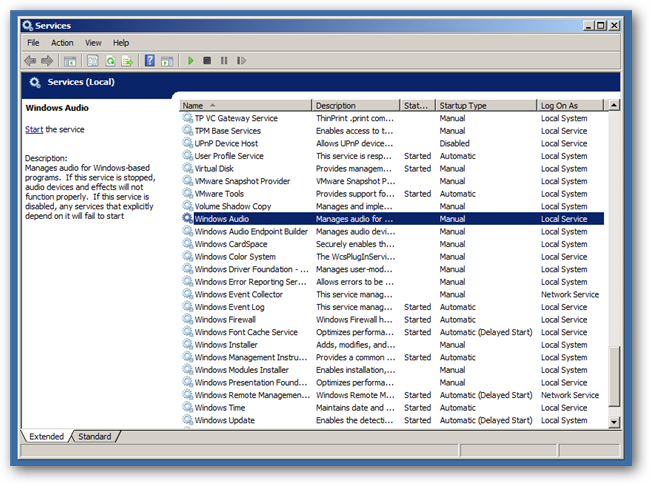Select the Windows Firewall service row
The width and height of the screenshot is (650, 484).
[225, 320]
